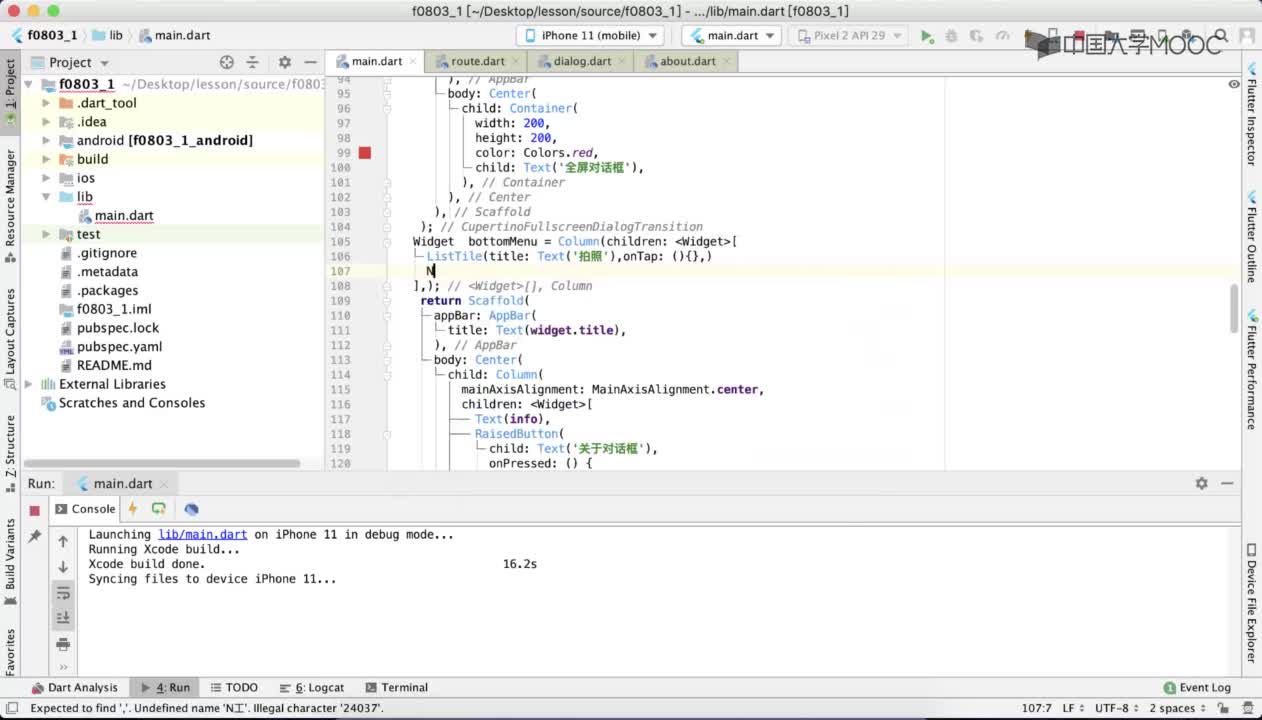1262x720 pixels.
Task: Click the editor inspection eye indicator
Action: click(x=1233, y=84)
